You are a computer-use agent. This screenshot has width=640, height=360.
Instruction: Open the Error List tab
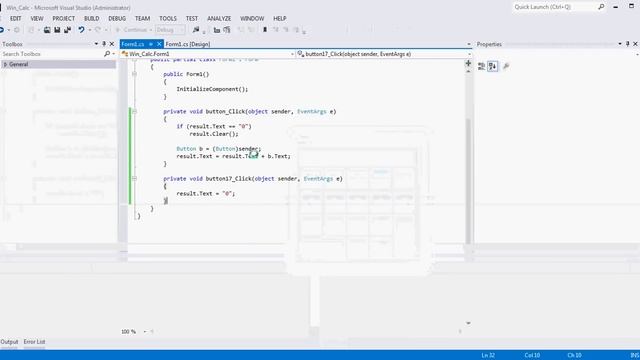34,342
